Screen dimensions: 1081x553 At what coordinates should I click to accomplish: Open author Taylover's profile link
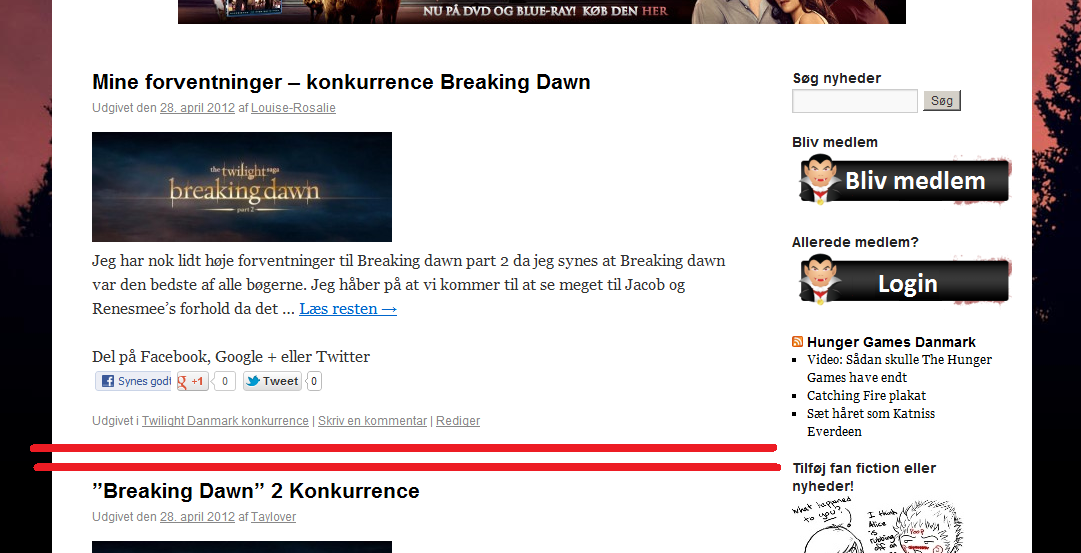click(273, 516)
